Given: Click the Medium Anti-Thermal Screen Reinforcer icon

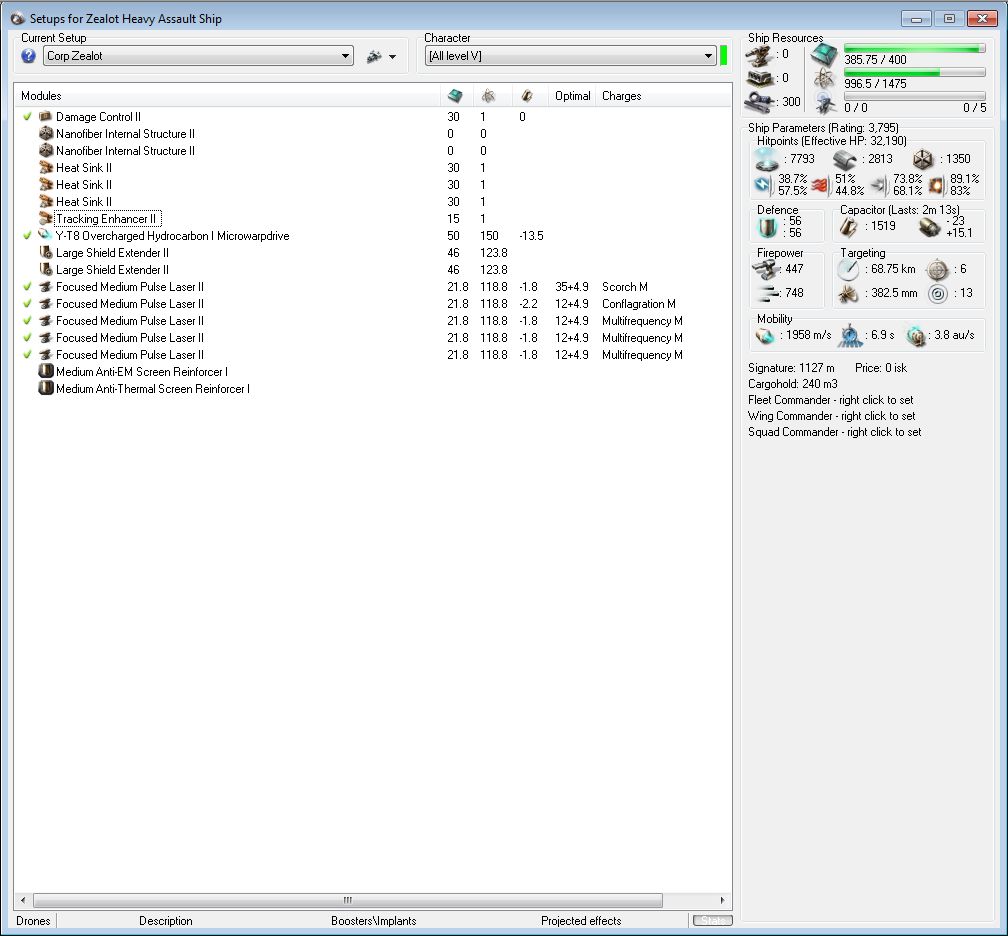Looking at the screenshot, I should pos(46,388).
